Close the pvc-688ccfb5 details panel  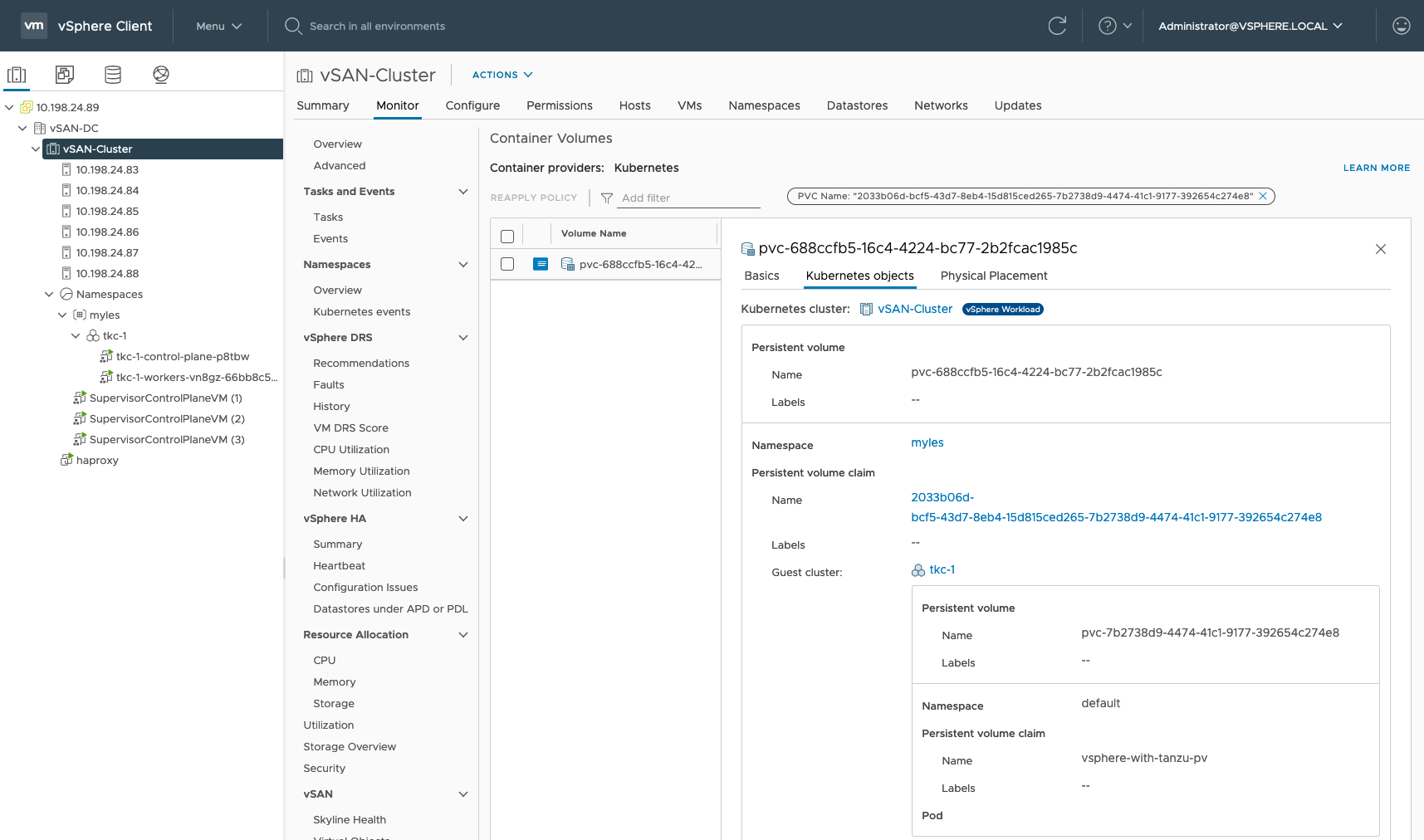[1381, 249]
